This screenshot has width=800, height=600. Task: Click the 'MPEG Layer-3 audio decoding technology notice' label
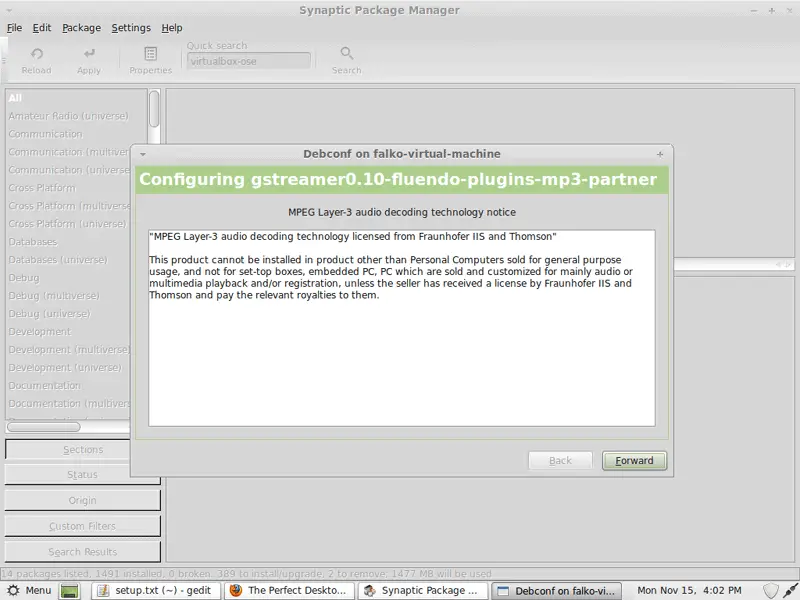point(402,212)
